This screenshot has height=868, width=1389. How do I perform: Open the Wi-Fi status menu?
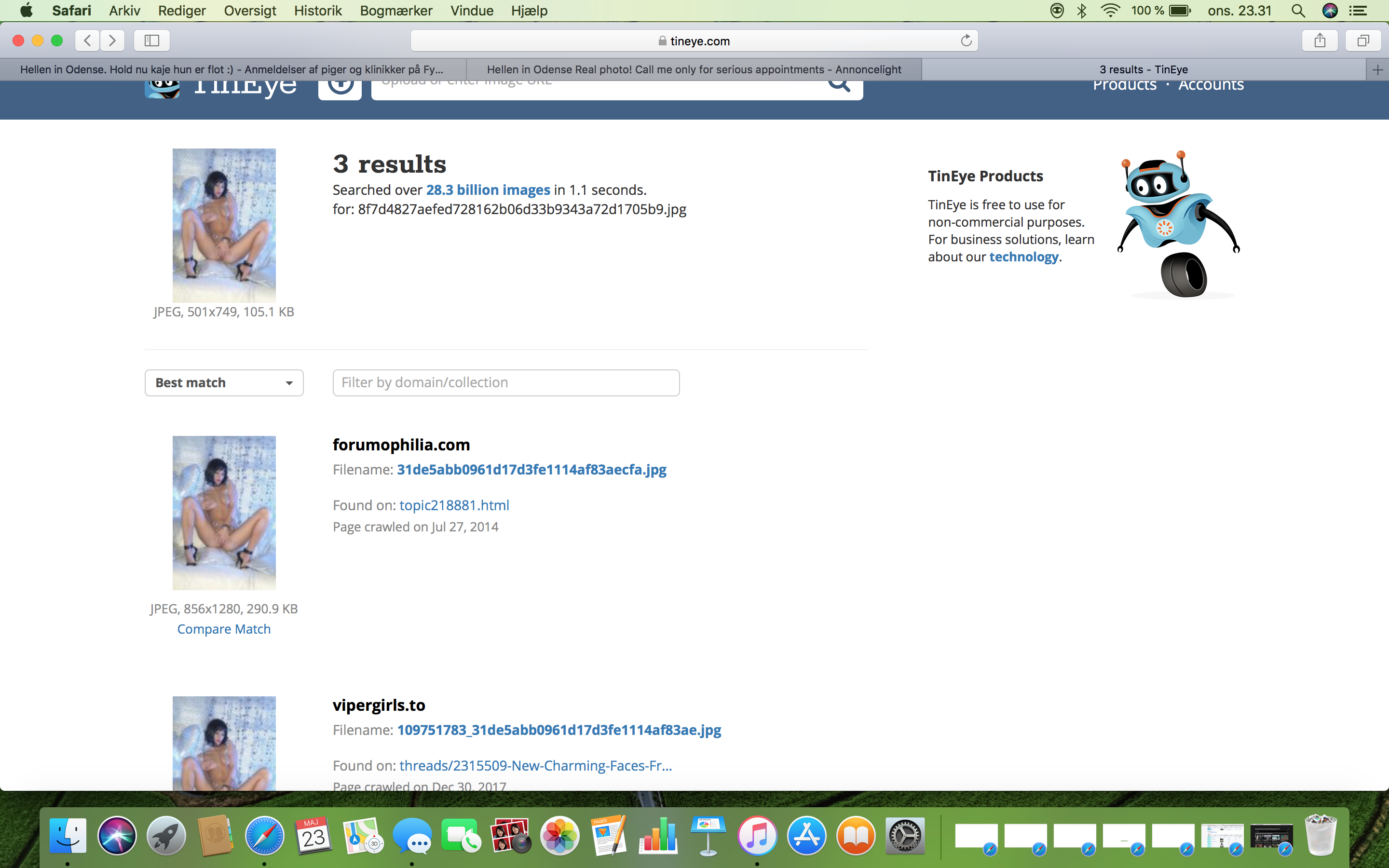(1111, 10)
